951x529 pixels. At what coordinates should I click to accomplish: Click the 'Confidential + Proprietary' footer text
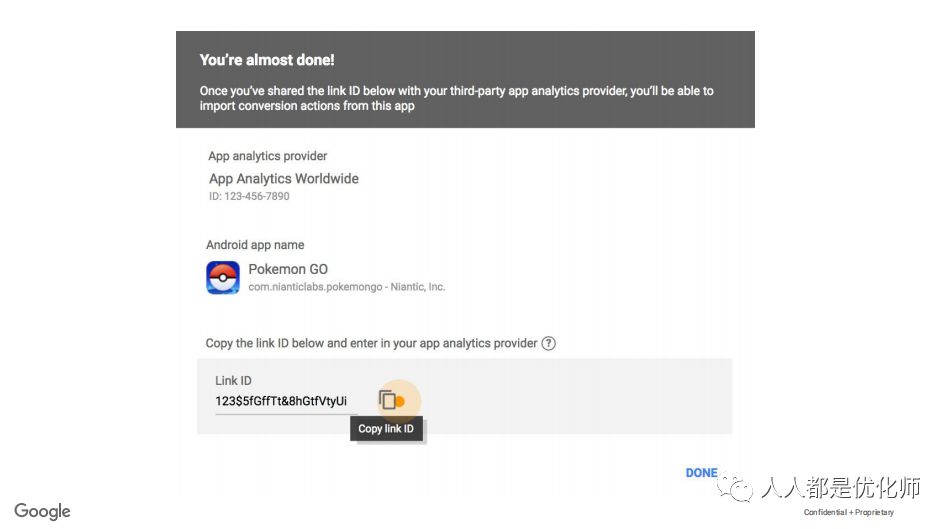[x=849, y=513]
